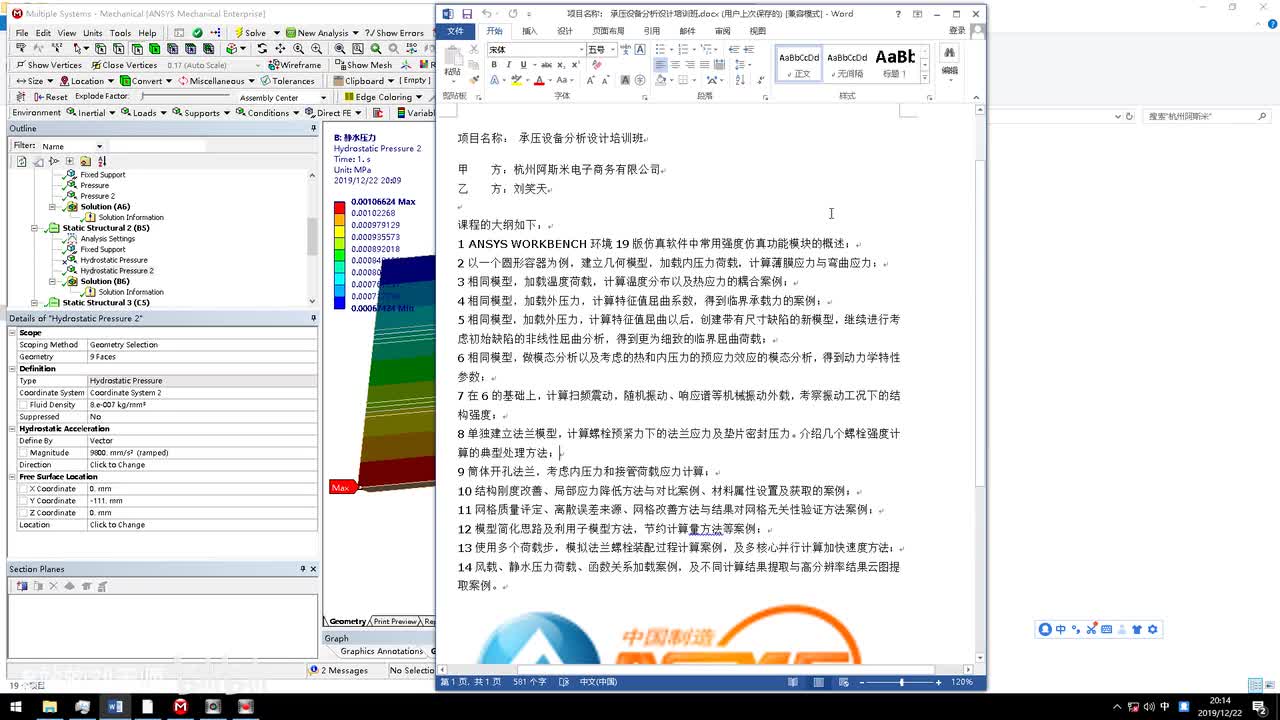The height and width of the screenshot is (720, 1280).
Task: Click the Zoom icon in ANSYS toolbar
Action: click(x=299, y=48)
